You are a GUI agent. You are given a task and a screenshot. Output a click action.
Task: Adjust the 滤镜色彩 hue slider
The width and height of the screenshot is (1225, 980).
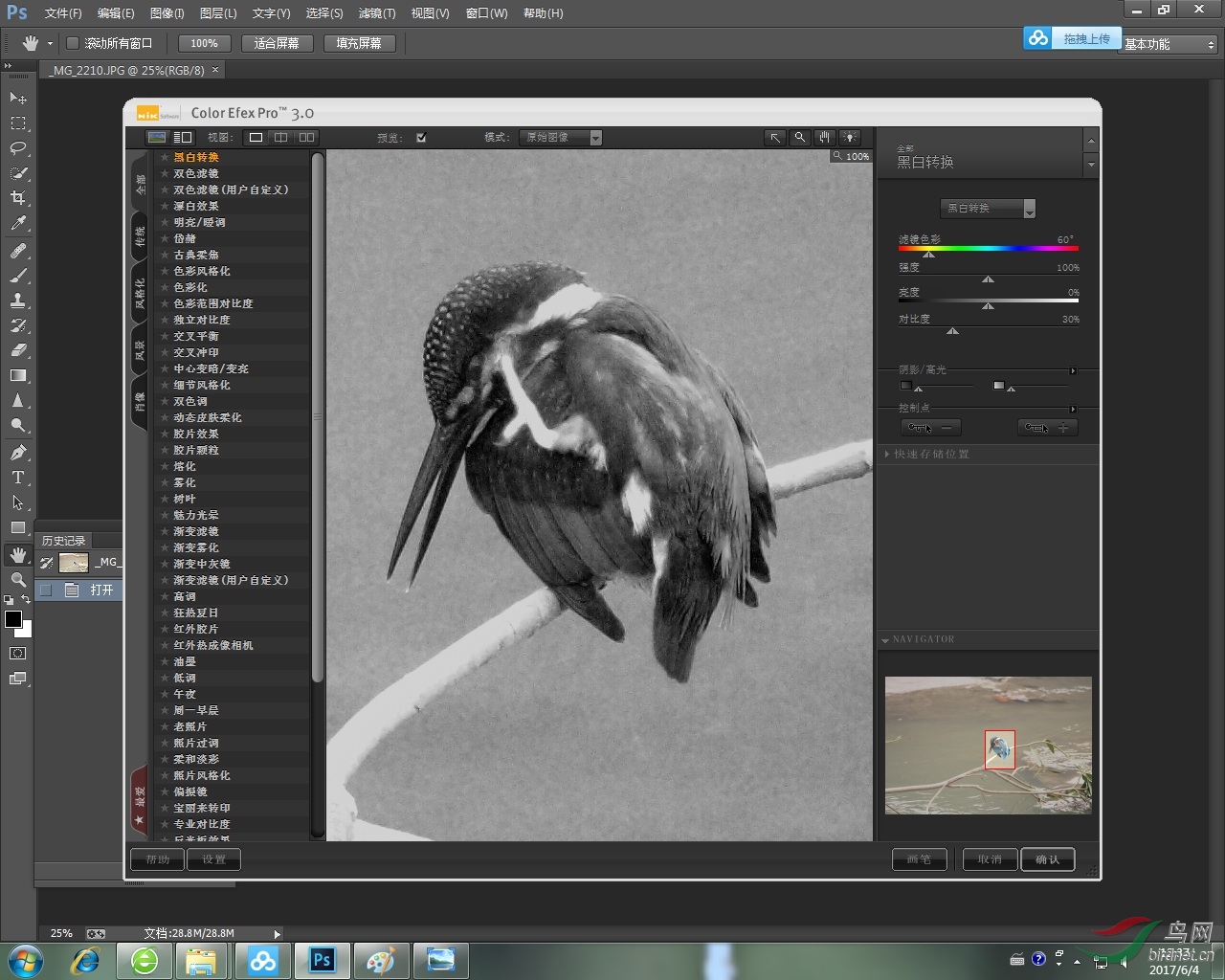pos(928,254)
